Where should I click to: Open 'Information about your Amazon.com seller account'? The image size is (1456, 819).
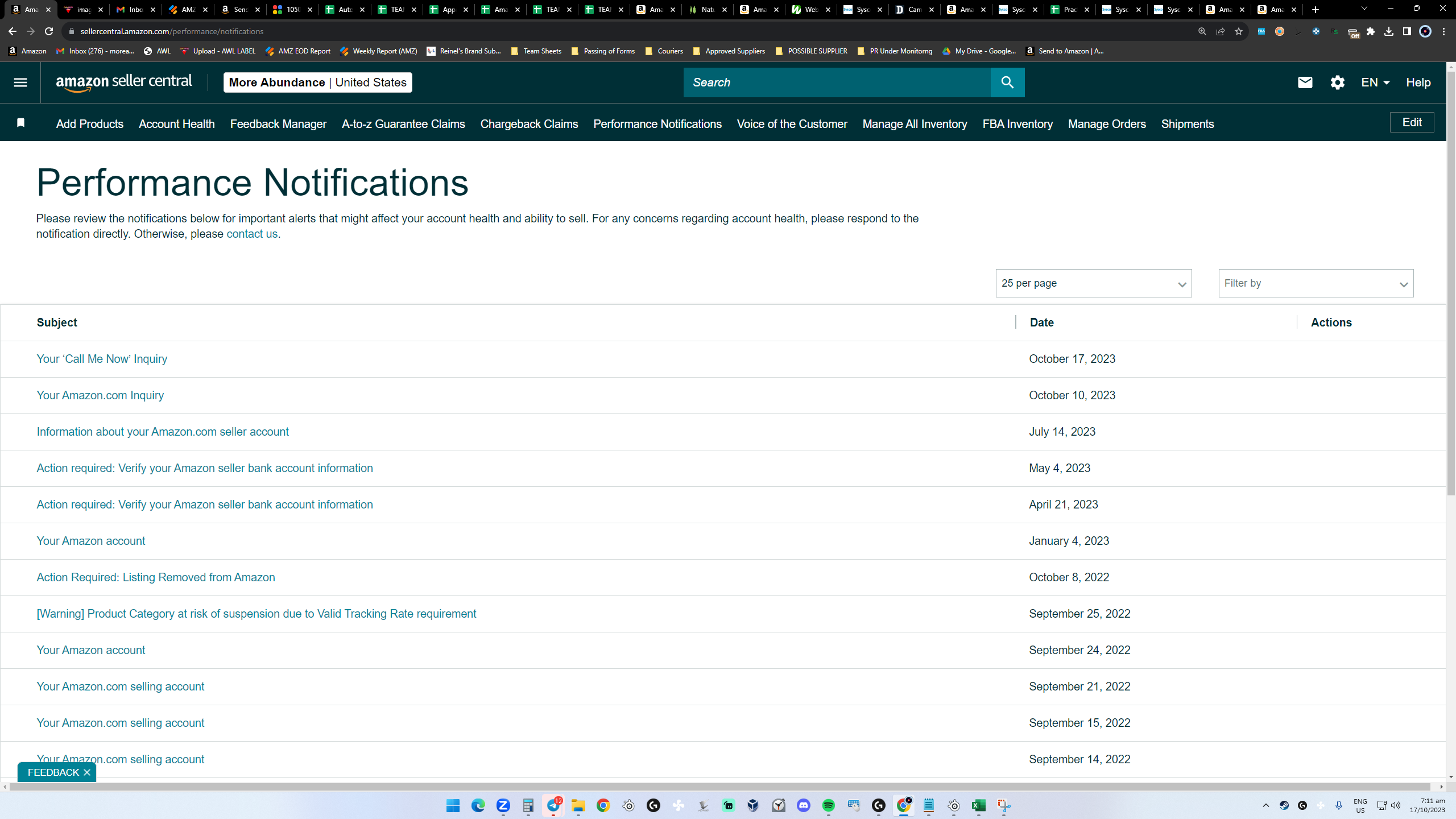click(163, 432)
